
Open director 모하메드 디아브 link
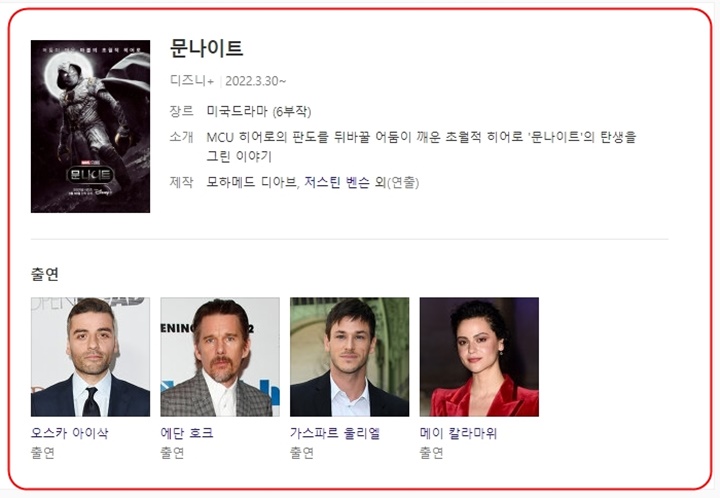click(251, 182)
